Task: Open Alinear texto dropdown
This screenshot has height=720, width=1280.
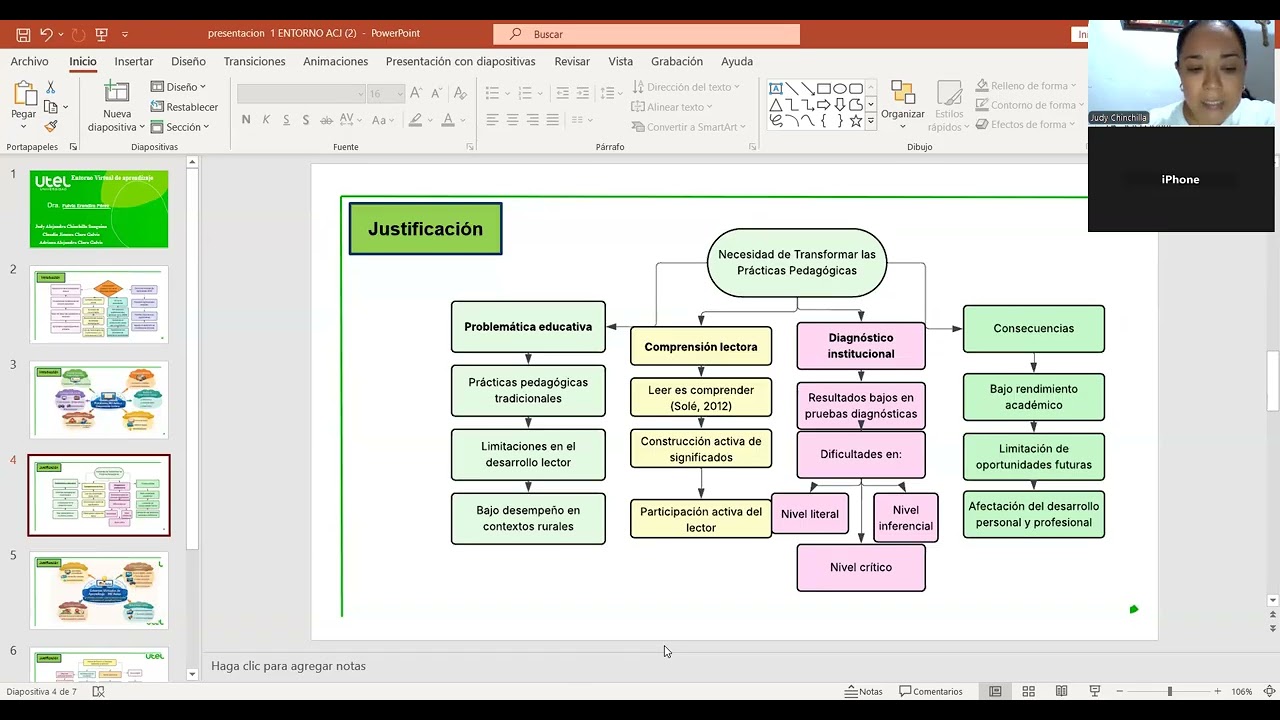Action: click(672, 107)
